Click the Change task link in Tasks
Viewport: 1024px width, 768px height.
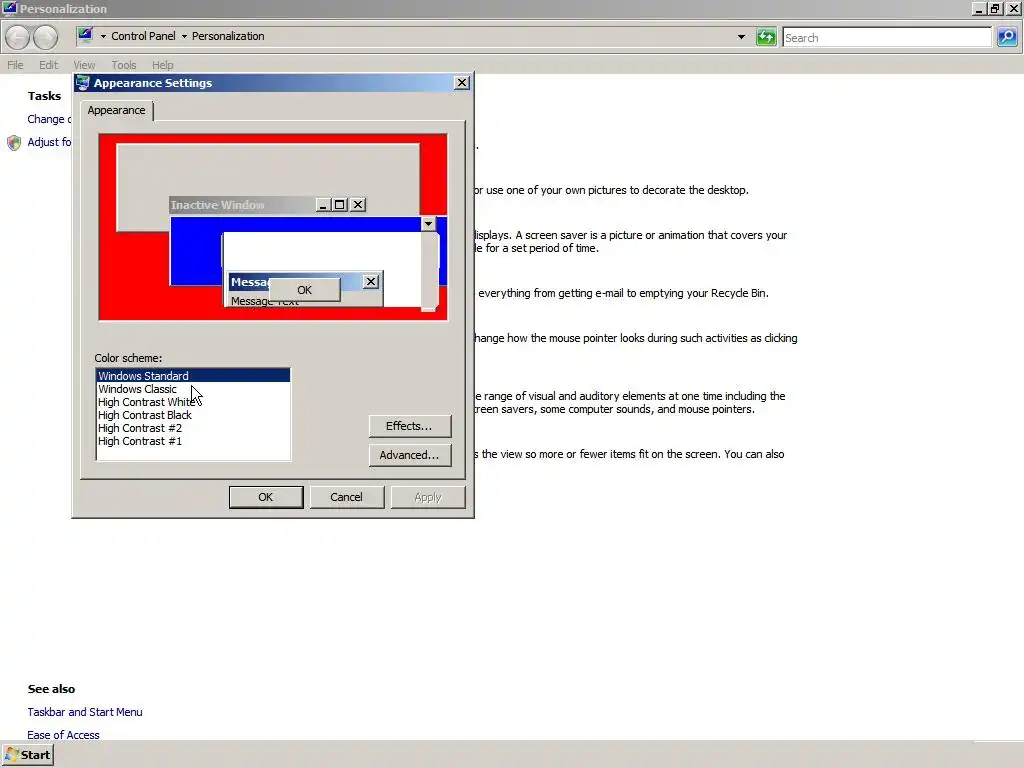click(49, 119)
